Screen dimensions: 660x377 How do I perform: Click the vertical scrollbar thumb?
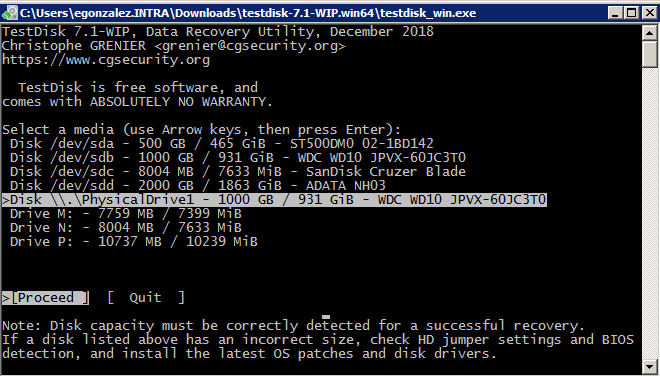(650, 53)
